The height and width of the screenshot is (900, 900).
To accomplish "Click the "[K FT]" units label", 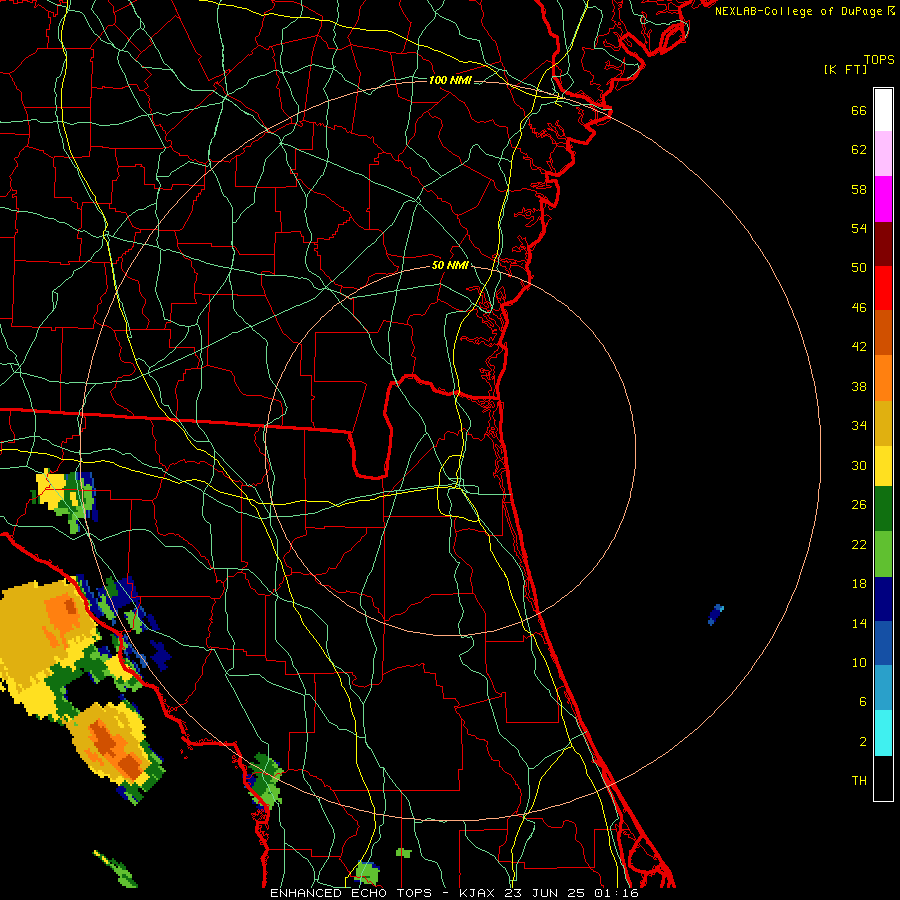I will coord(845,70).
